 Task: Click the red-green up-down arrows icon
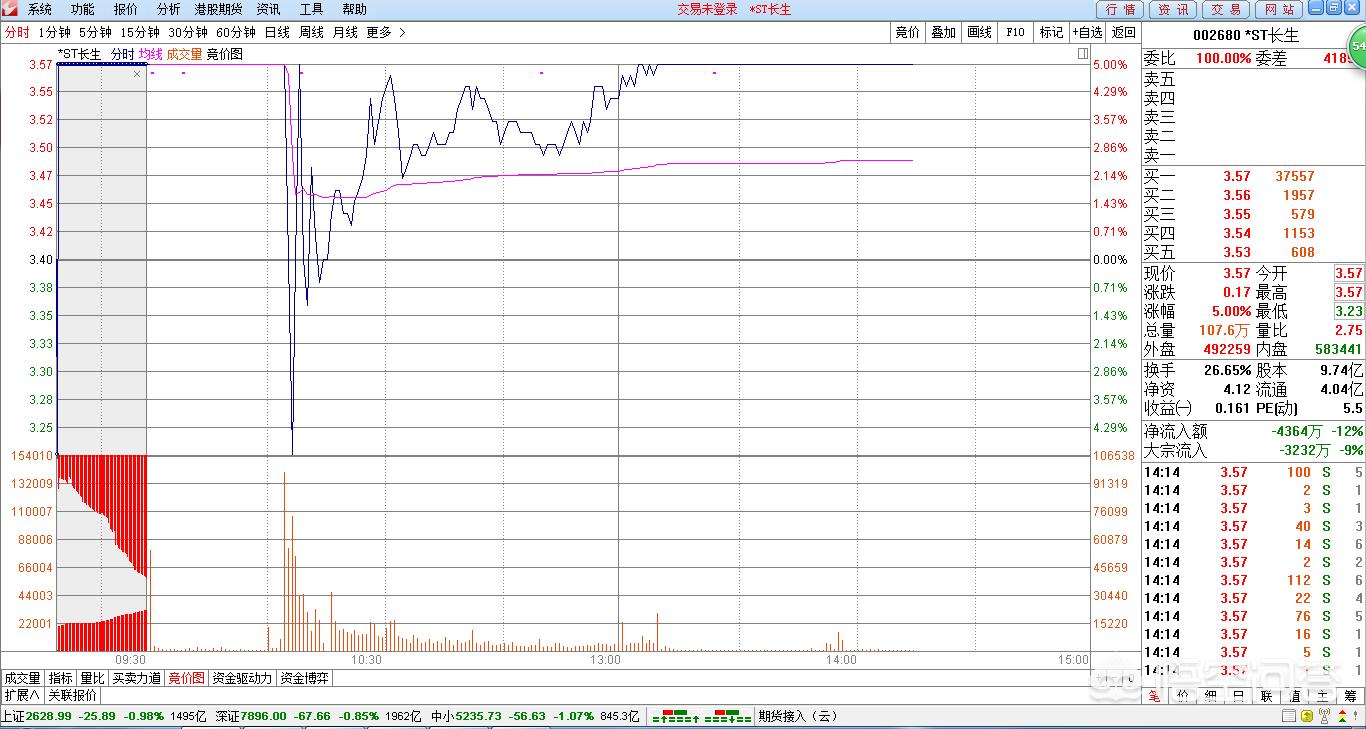[1344, 716]
